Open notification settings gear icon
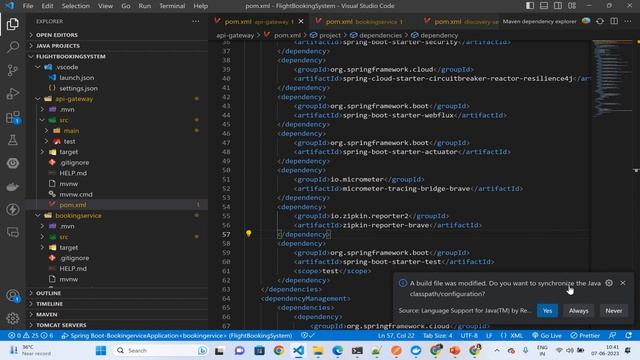 [x=609, y=283]
